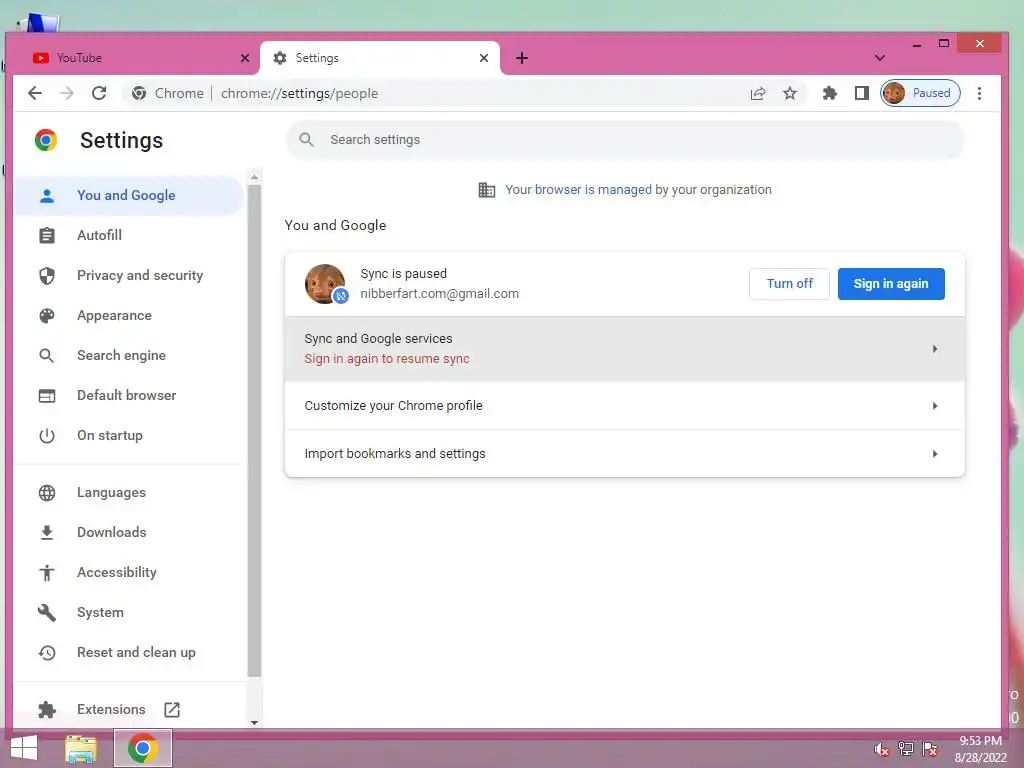Click the Privacy and security shield icon
1024x768 pixels.
(46, 276)
